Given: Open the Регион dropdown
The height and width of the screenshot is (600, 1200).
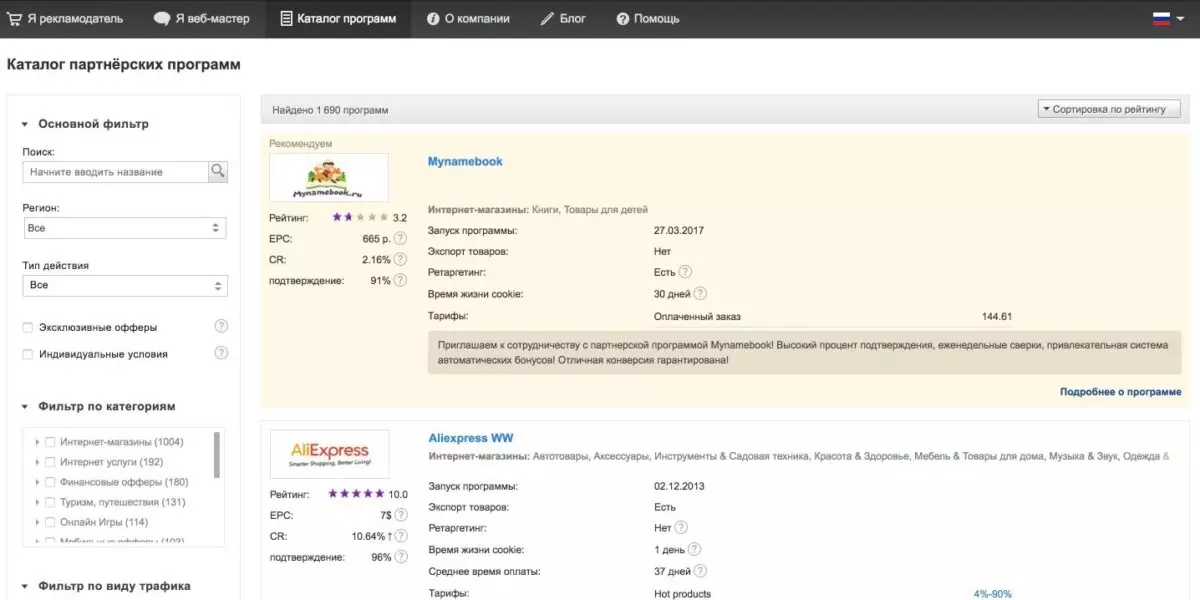Looking at the screenshot, I should tap(124, 228).
